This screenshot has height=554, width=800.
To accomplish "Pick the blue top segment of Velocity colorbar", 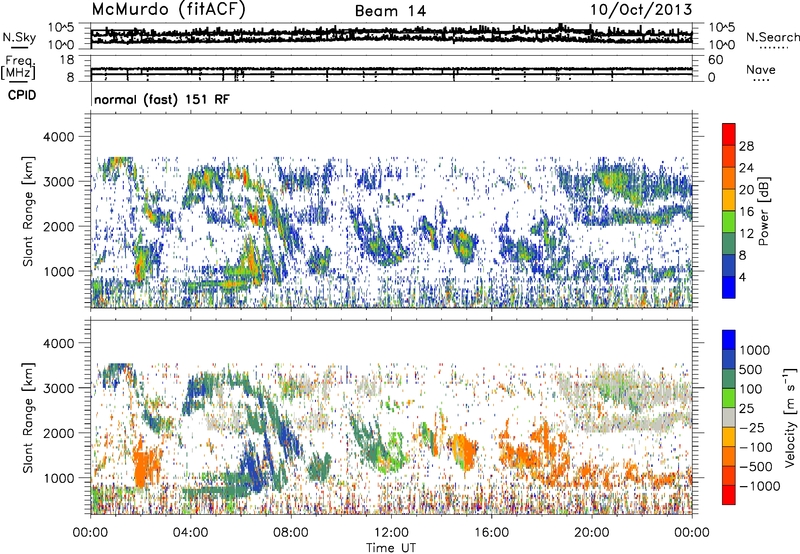I will (729, 340).
